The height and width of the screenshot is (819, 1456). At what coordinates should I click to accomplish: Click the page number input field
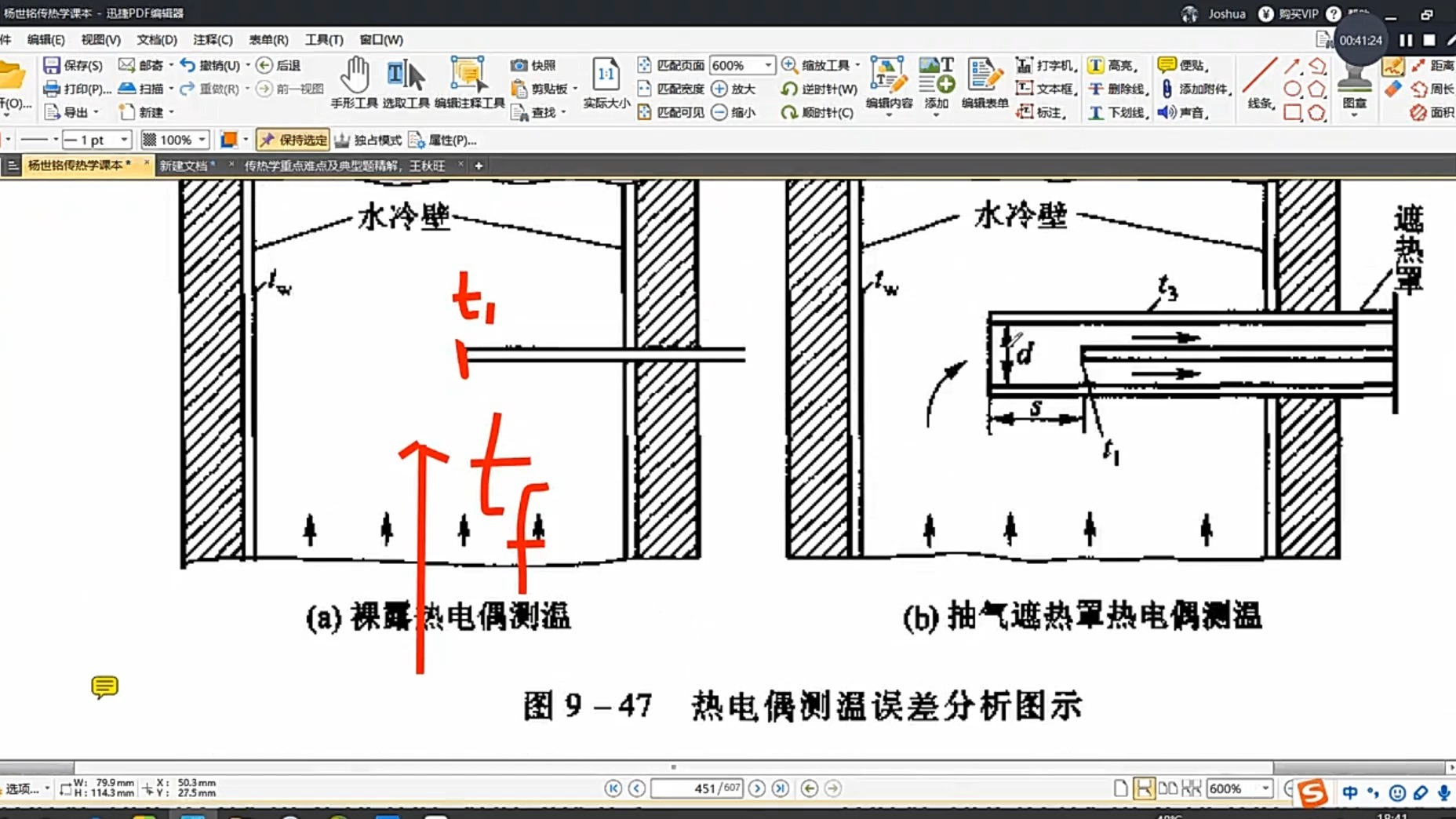(x=697, y=788)
